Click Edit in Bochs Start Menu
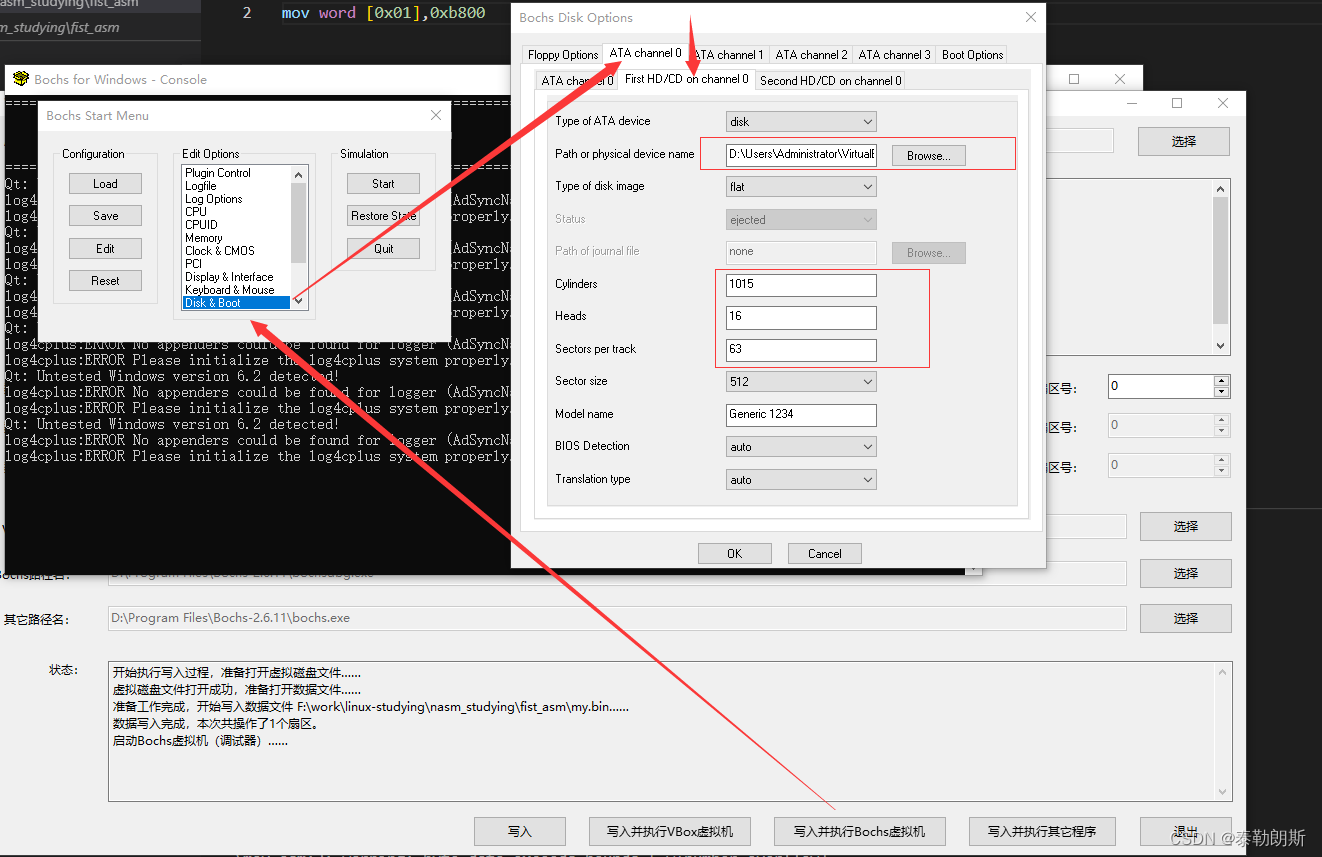 tap(105, 248)
